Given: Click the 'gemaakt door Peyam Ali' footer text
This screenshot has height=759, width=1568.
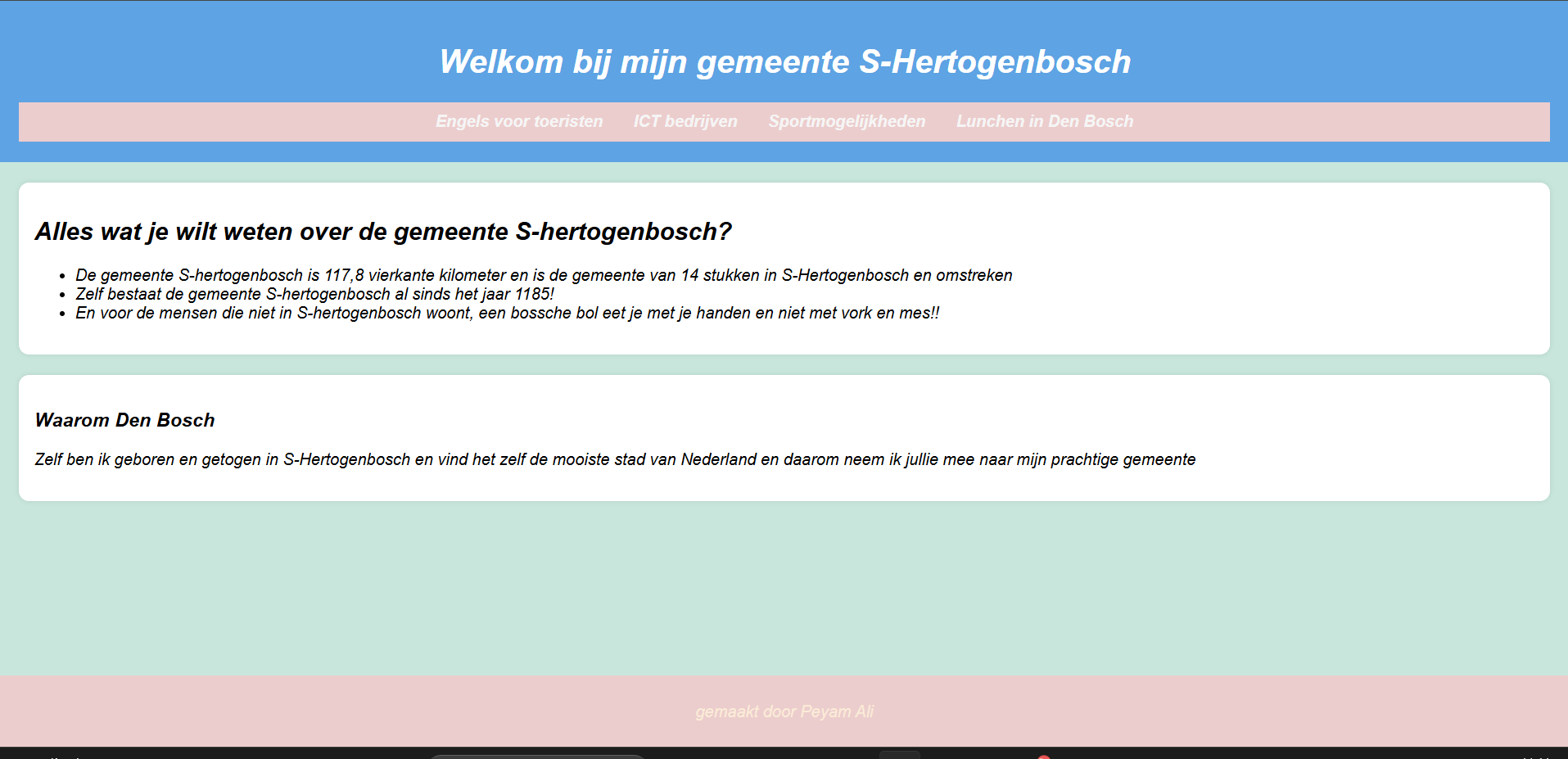Looking at the screenshot, I should click(784, 712).
